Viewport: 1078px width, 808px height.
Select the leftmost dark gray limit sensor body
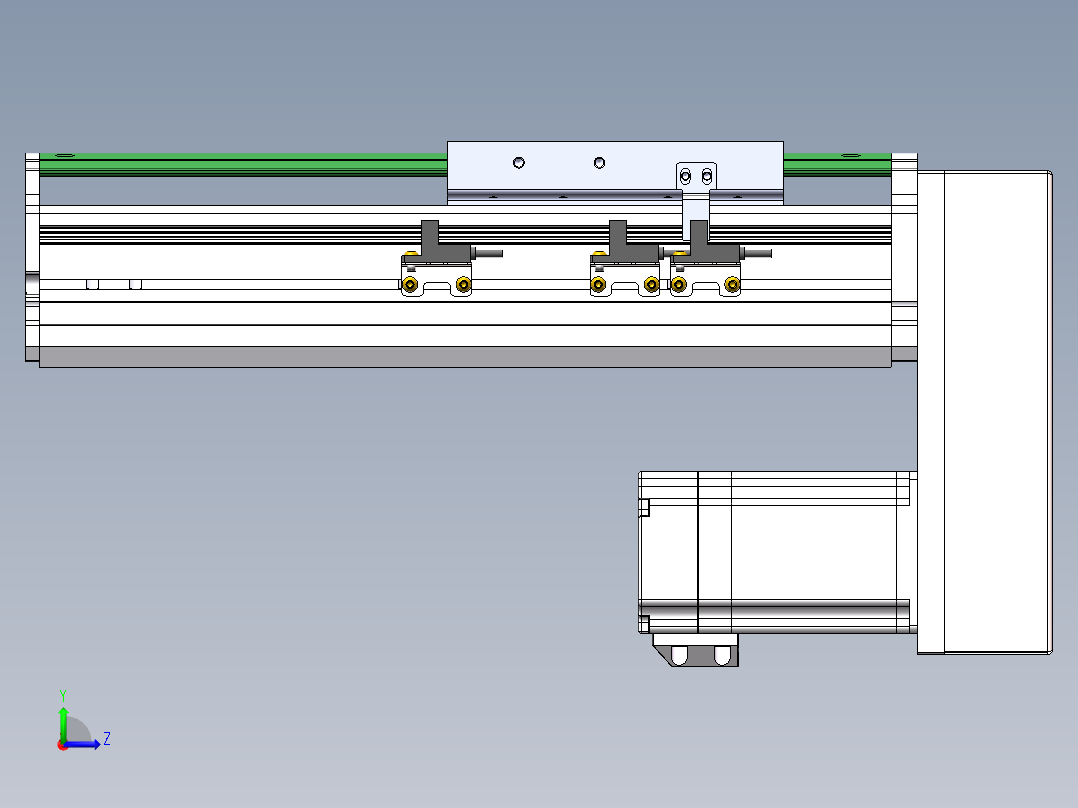tap(432, 242)
